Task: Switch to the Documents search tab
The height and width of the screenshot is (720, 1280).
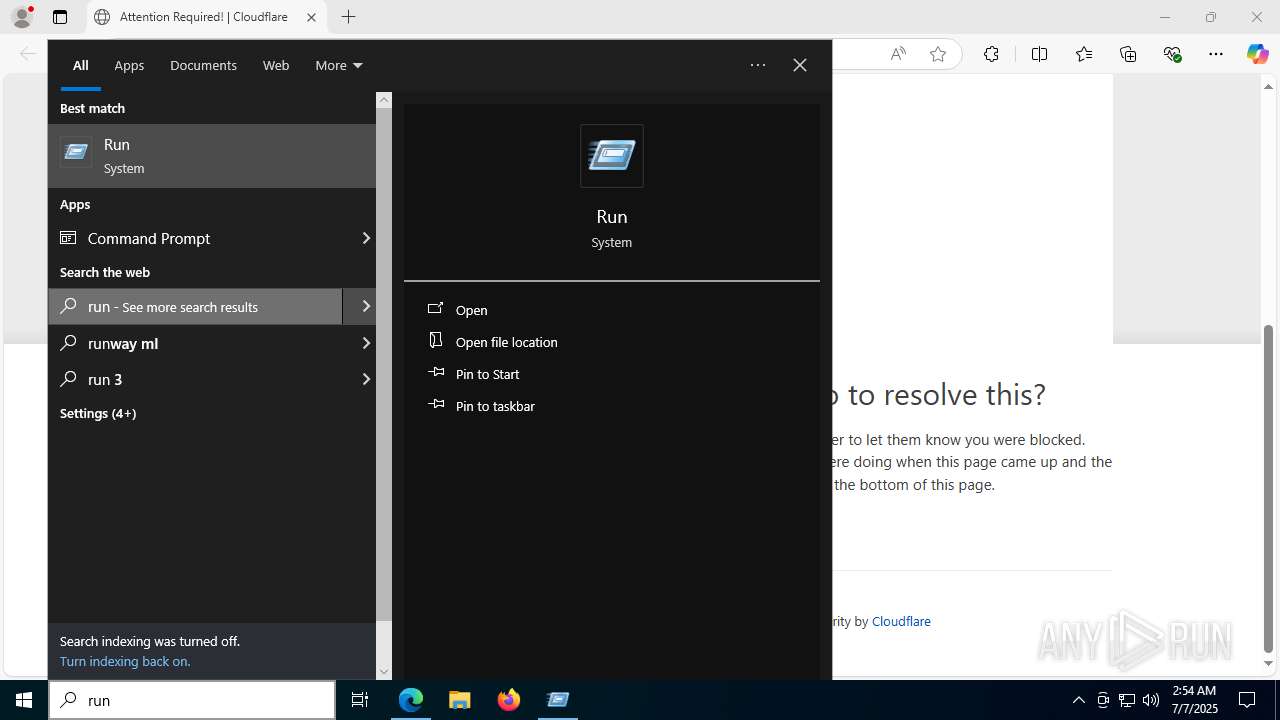Action: point(203,65)
